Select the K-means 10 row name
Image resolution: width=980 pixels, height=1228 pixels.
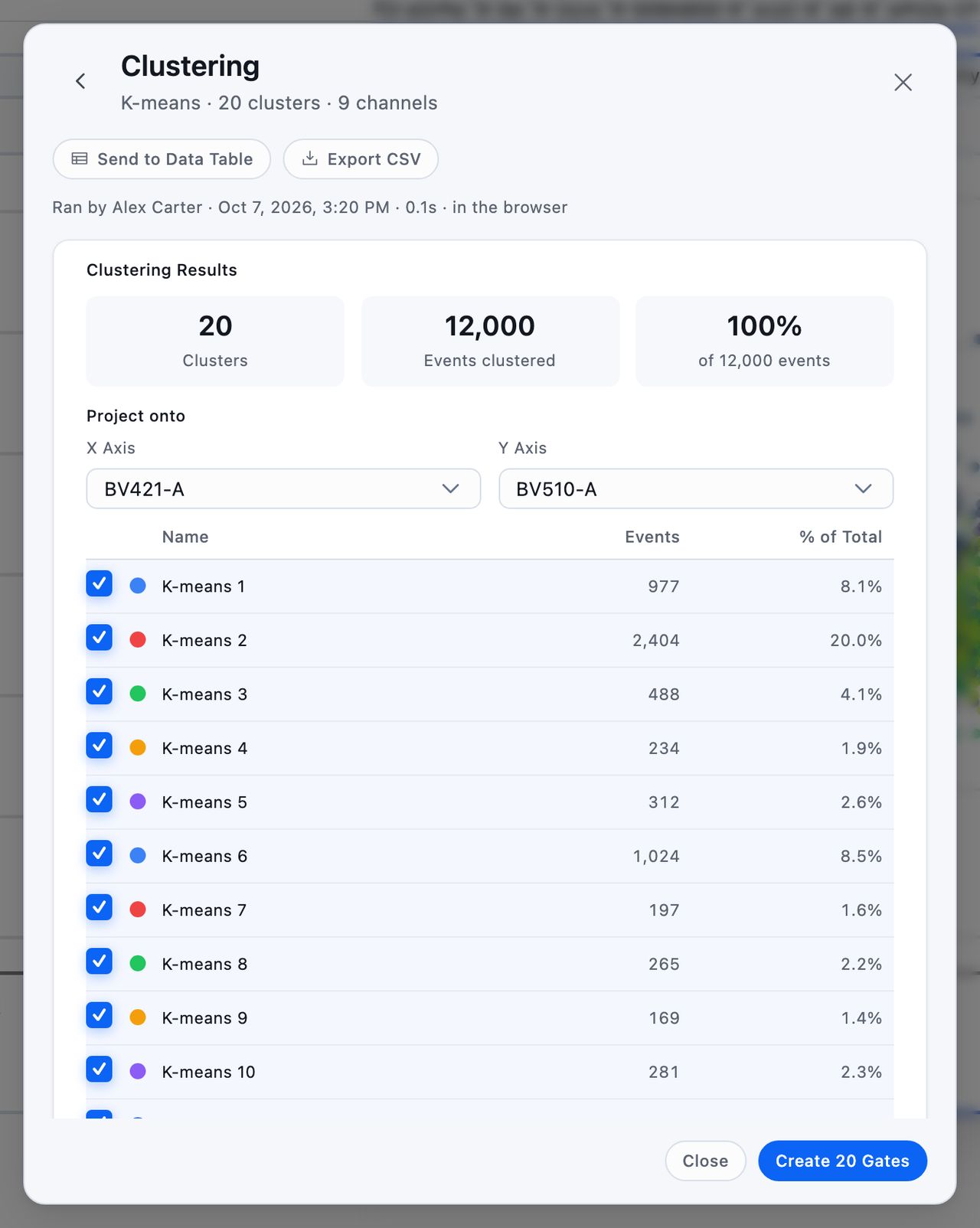tap(208, 1072)
